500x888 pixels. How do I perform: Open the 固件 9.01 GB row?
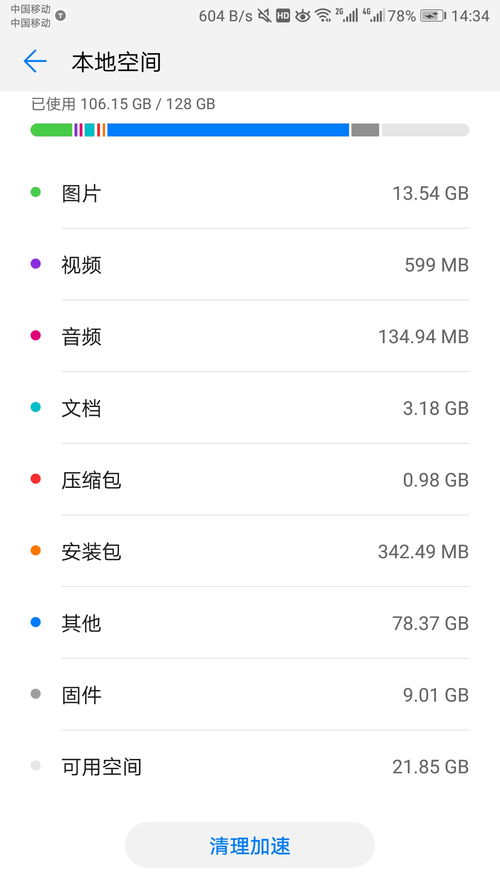250,695
